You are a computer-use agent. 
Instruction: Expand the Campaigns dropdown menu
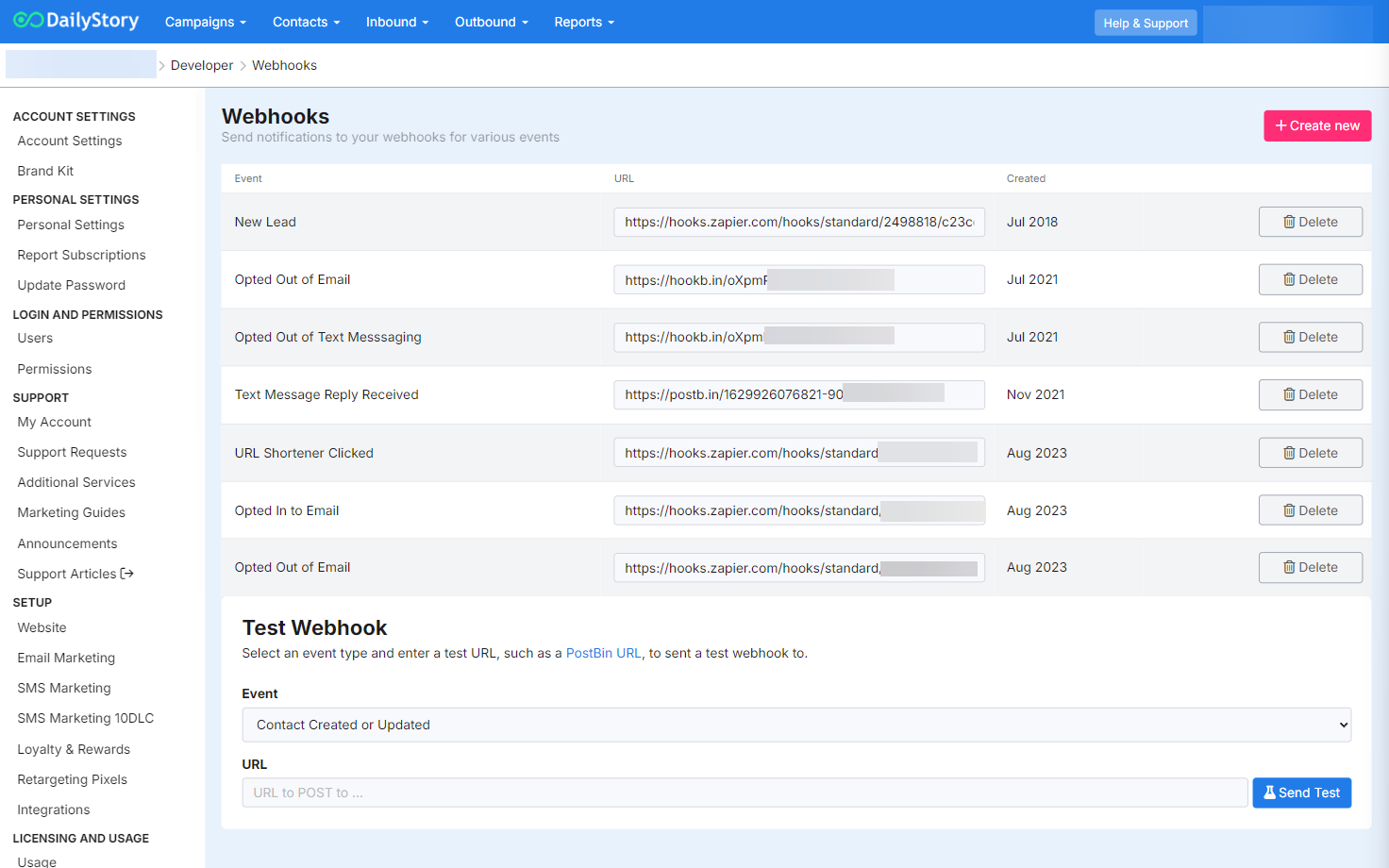click(x=205, y=22)
